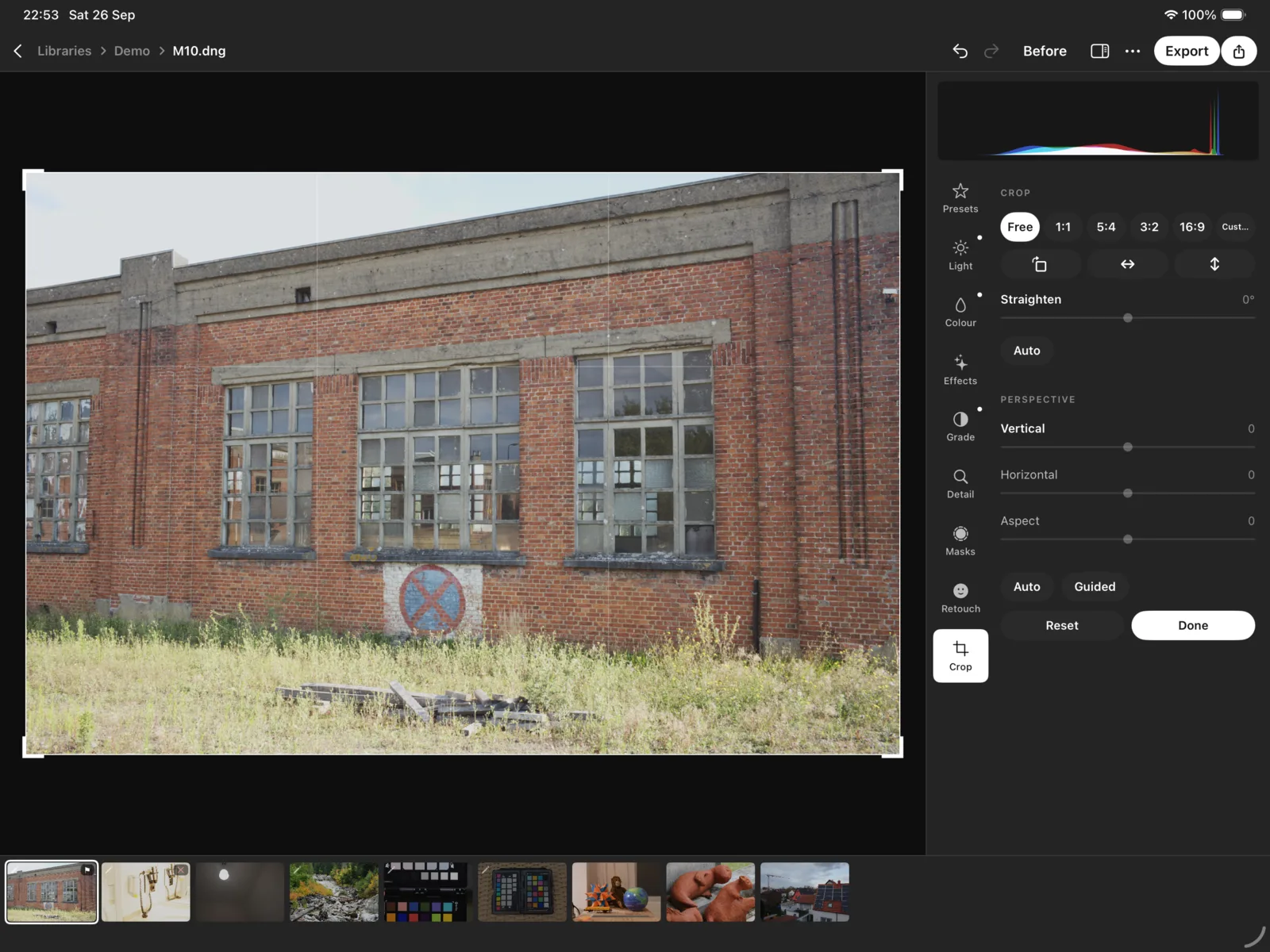The width and height of the screenshot is (1270, 952).
Task: Open the Detail panel
Action: [960, 483]
